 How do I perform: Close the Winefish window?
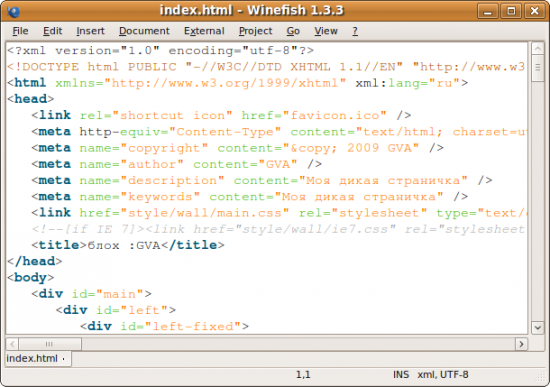coord(534,11)
